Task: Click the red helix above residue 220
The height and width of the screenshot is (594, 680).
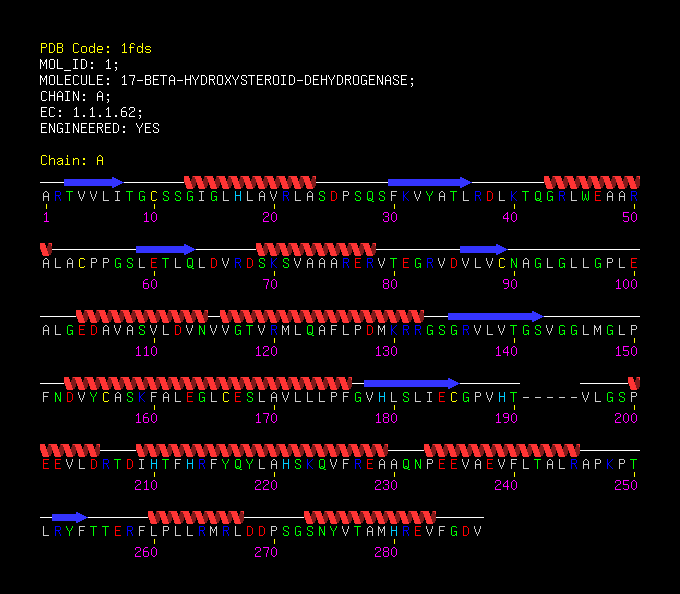Action: 262,450
